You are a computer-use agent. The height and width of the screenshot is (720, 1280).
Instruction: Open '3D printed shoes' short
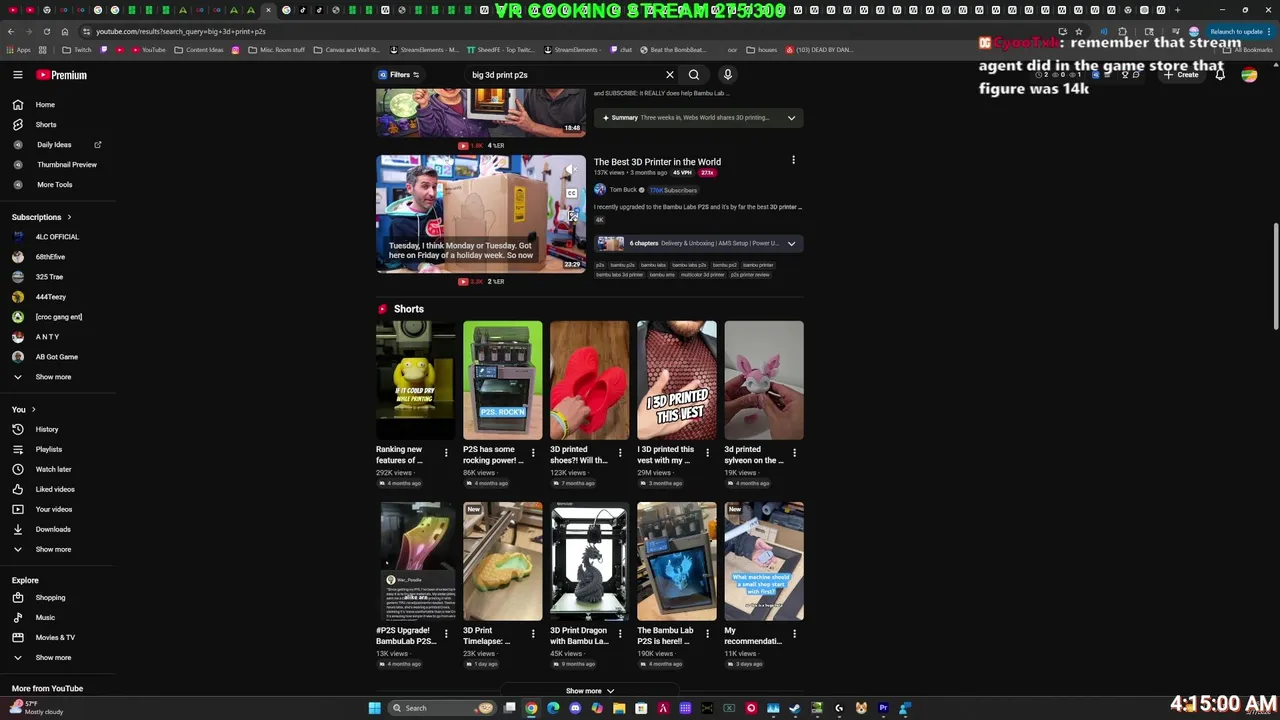589,380
